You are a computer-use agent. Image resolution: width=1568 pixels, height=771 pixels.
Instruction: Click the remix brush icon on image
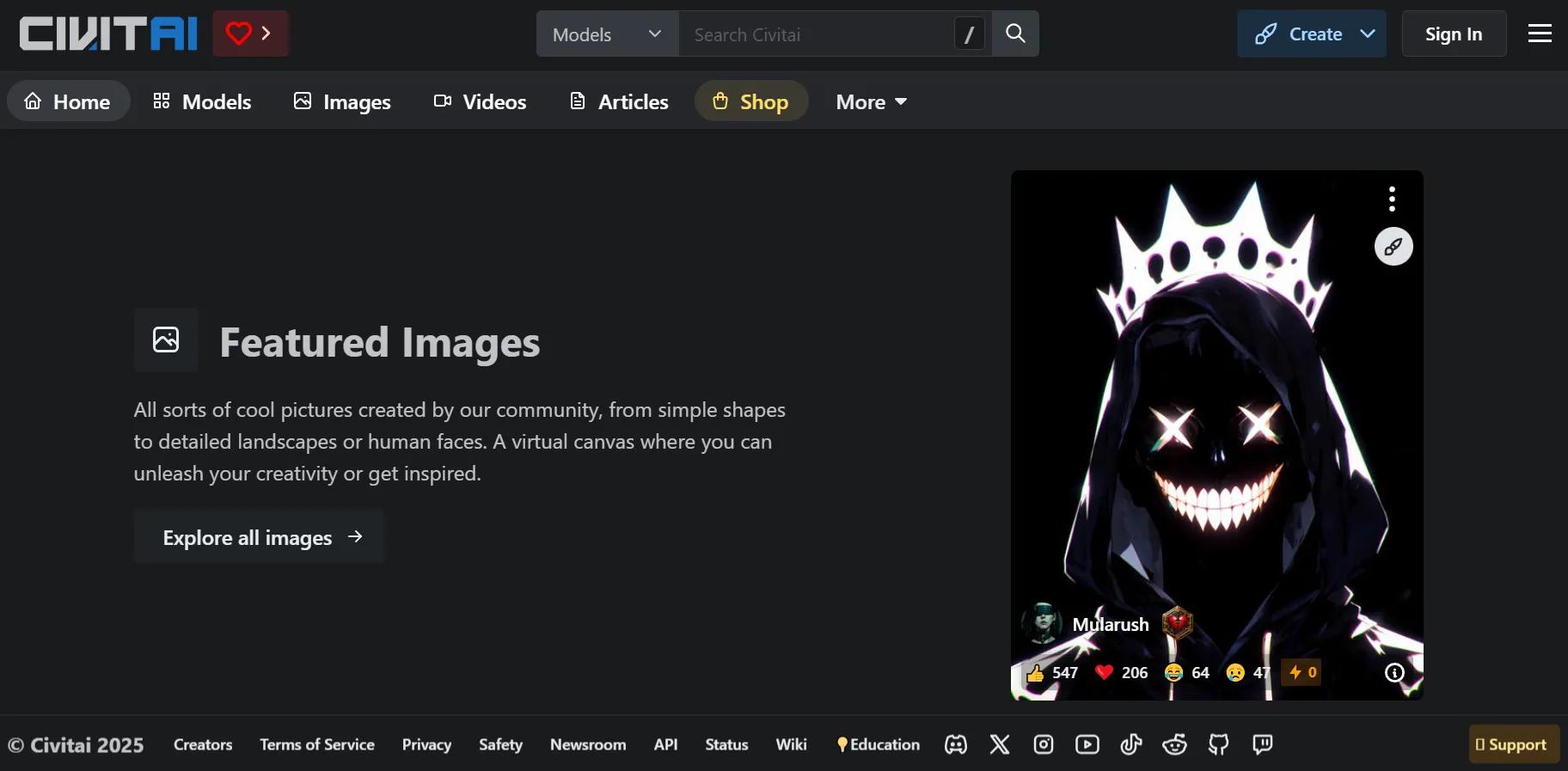point(1393,247)
